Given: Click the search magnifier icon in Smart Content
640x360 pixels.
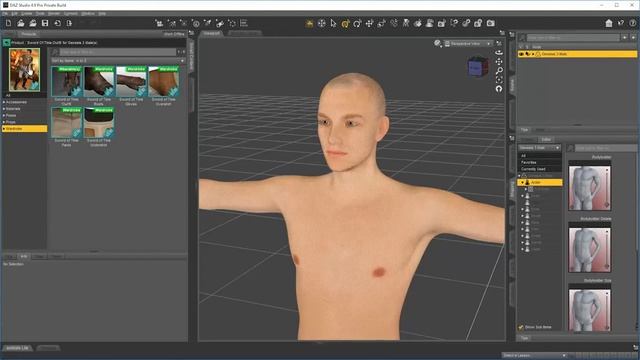Looking at the screenshot, I should click(x=55, y=52).
